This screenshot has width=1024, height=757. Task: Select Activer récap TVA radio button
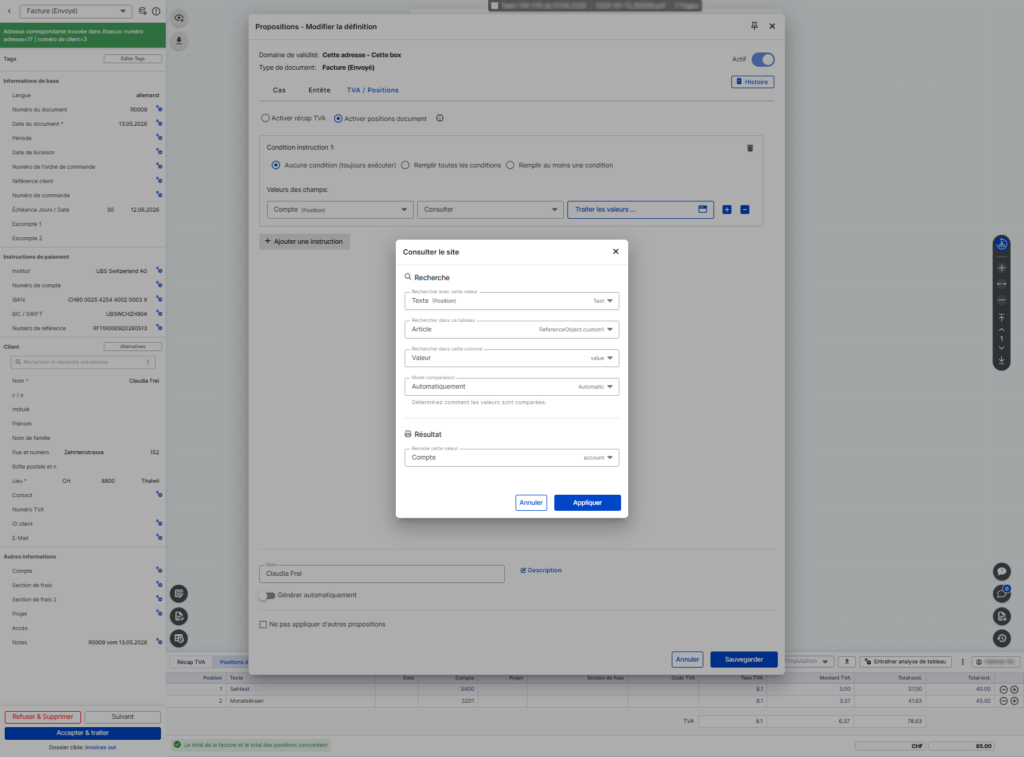coord(265,118)
